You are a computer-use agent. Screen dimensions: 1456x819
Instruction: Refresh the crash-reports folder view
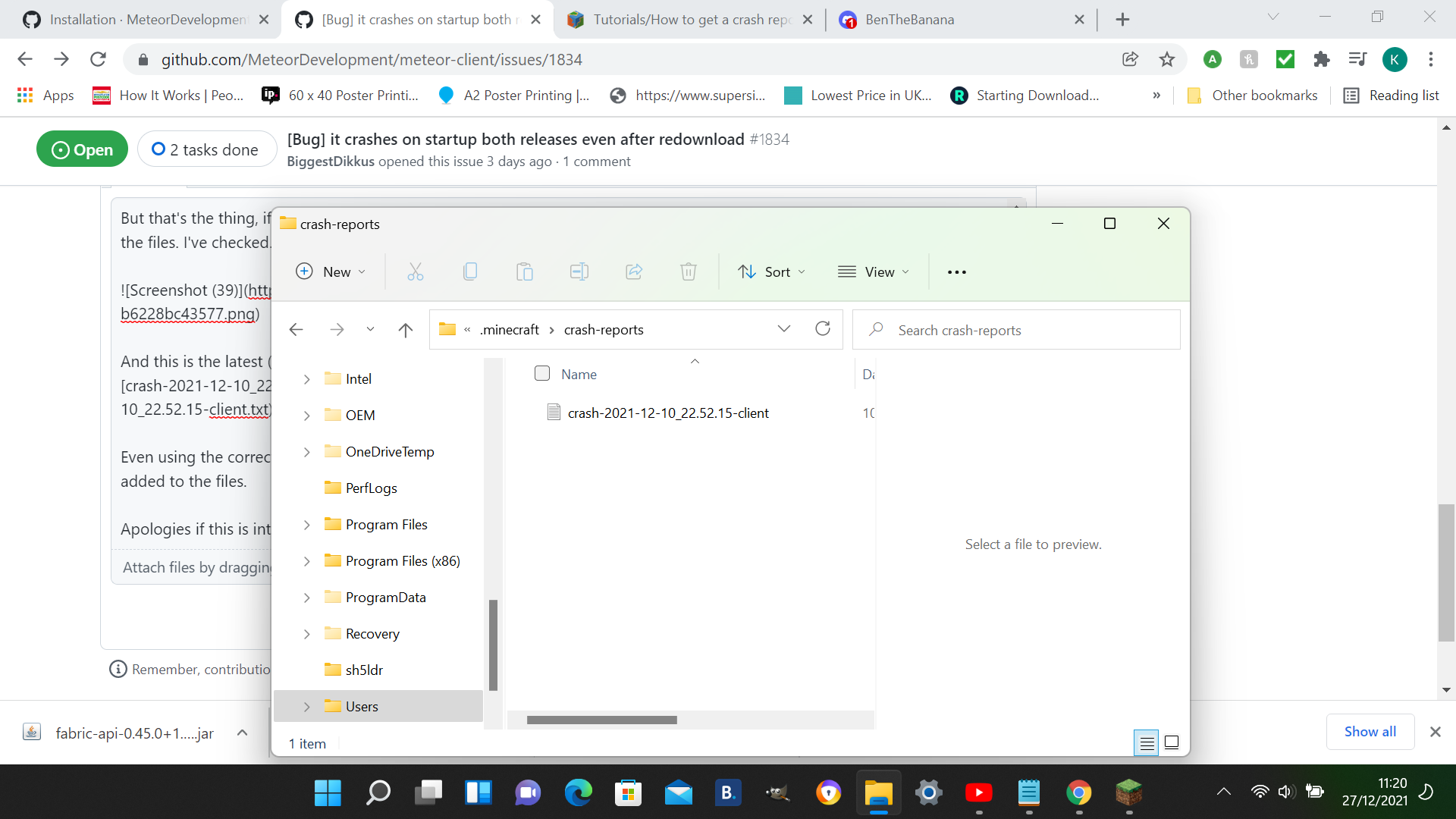click(x=824, y=329)
